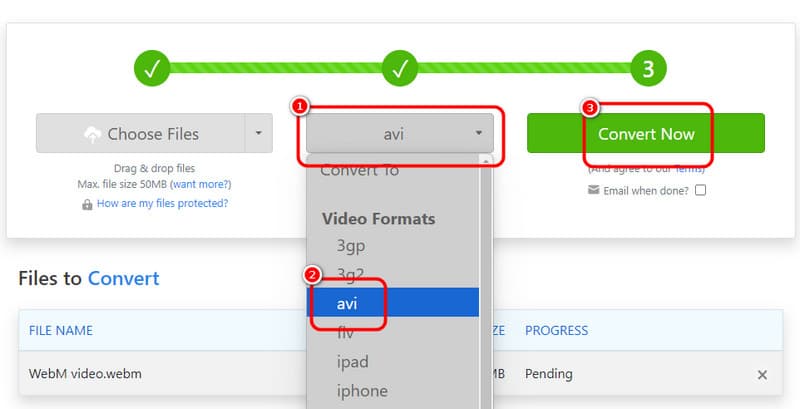Click the Choose Files upload button

pos(140,134)
